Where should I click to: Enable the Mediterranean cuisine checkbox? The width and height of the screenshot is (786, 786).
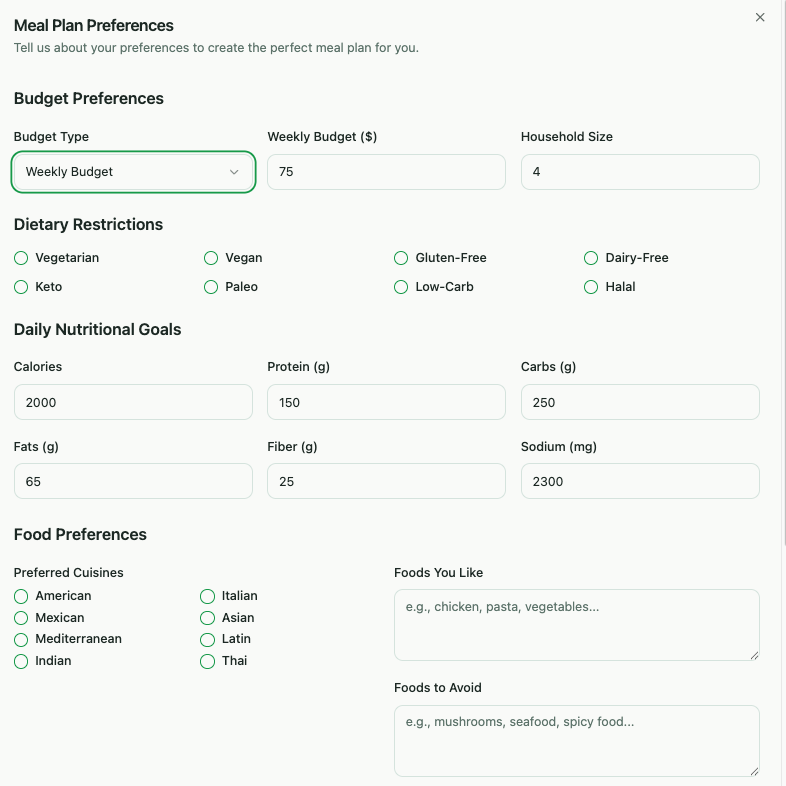21,639
